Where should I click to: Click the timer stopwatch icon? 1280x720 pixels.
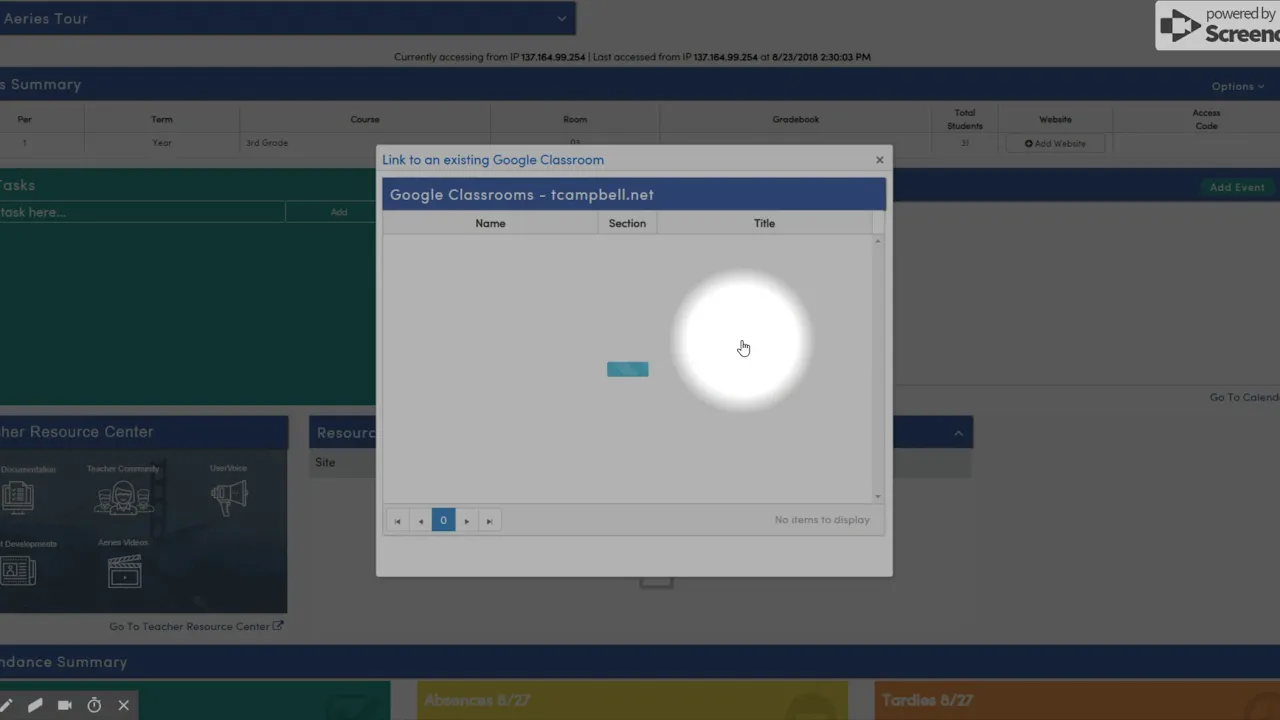[x=94, y=705]
